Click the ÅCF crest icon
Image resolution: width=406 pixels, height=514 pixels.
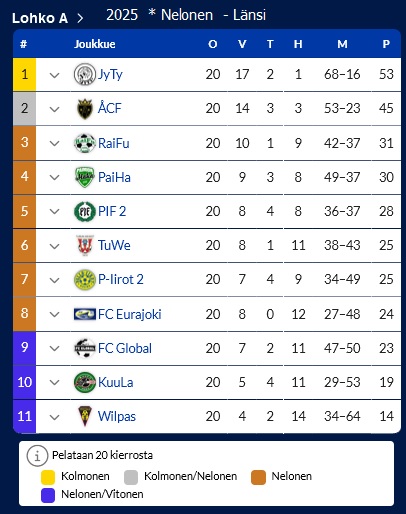(85, 109)
